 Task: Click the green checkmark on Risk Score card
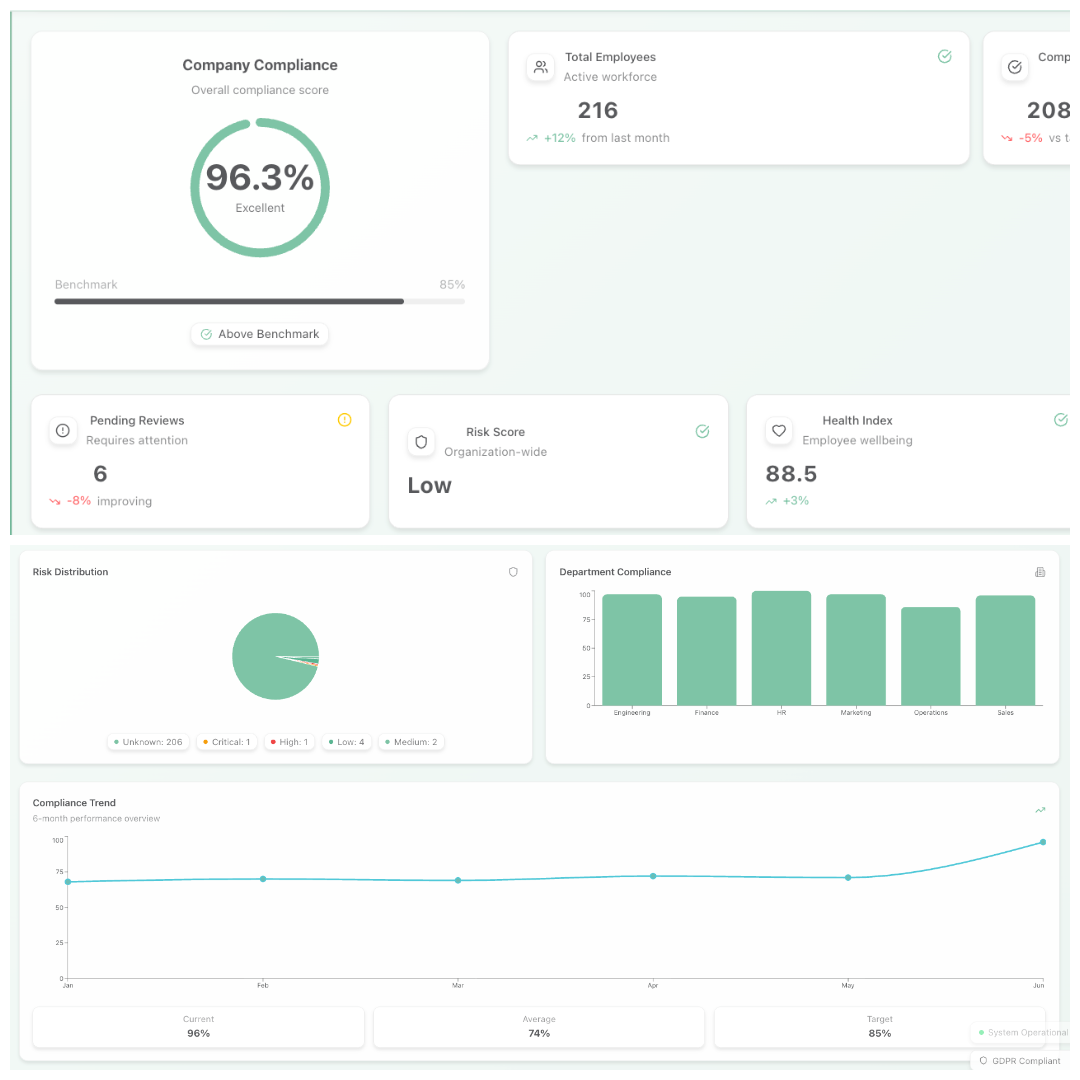703,431
